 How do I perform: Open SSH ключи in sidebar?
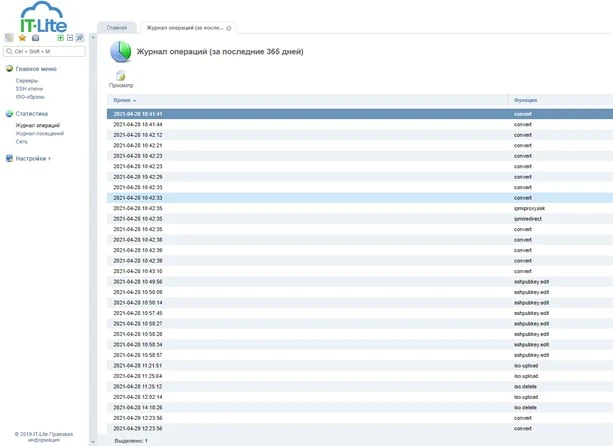[x=29, y=88]
